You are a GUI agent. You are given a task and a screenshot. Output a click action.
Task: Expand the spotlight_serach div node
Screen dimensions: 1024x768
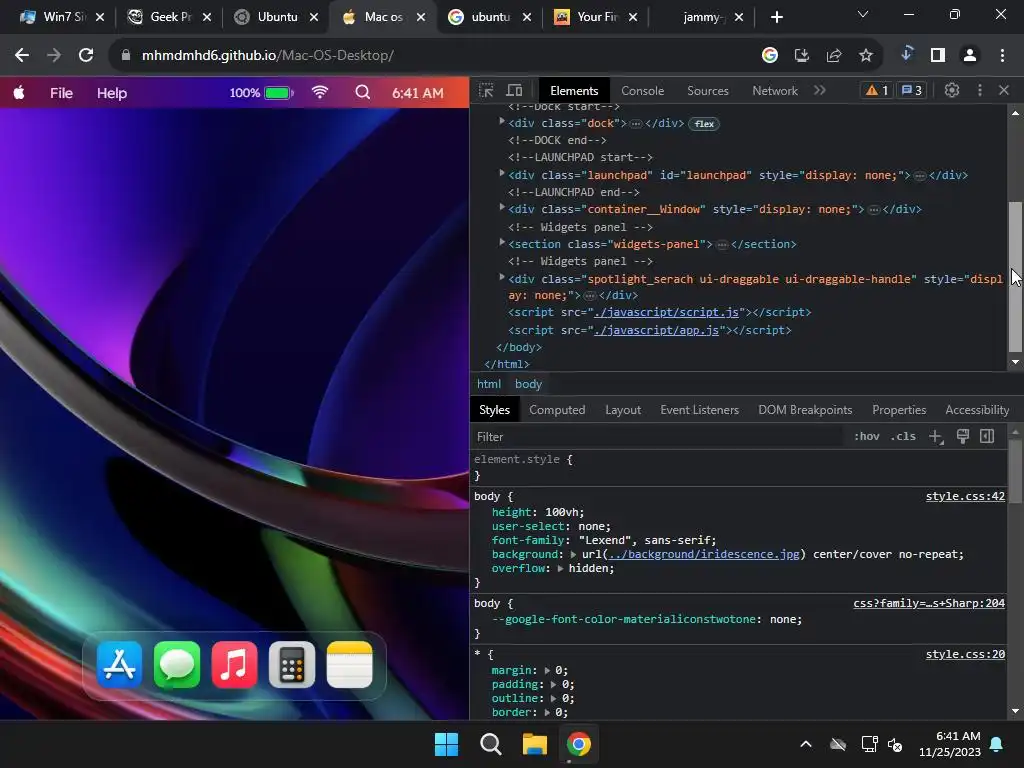click(x=502, y=278)
